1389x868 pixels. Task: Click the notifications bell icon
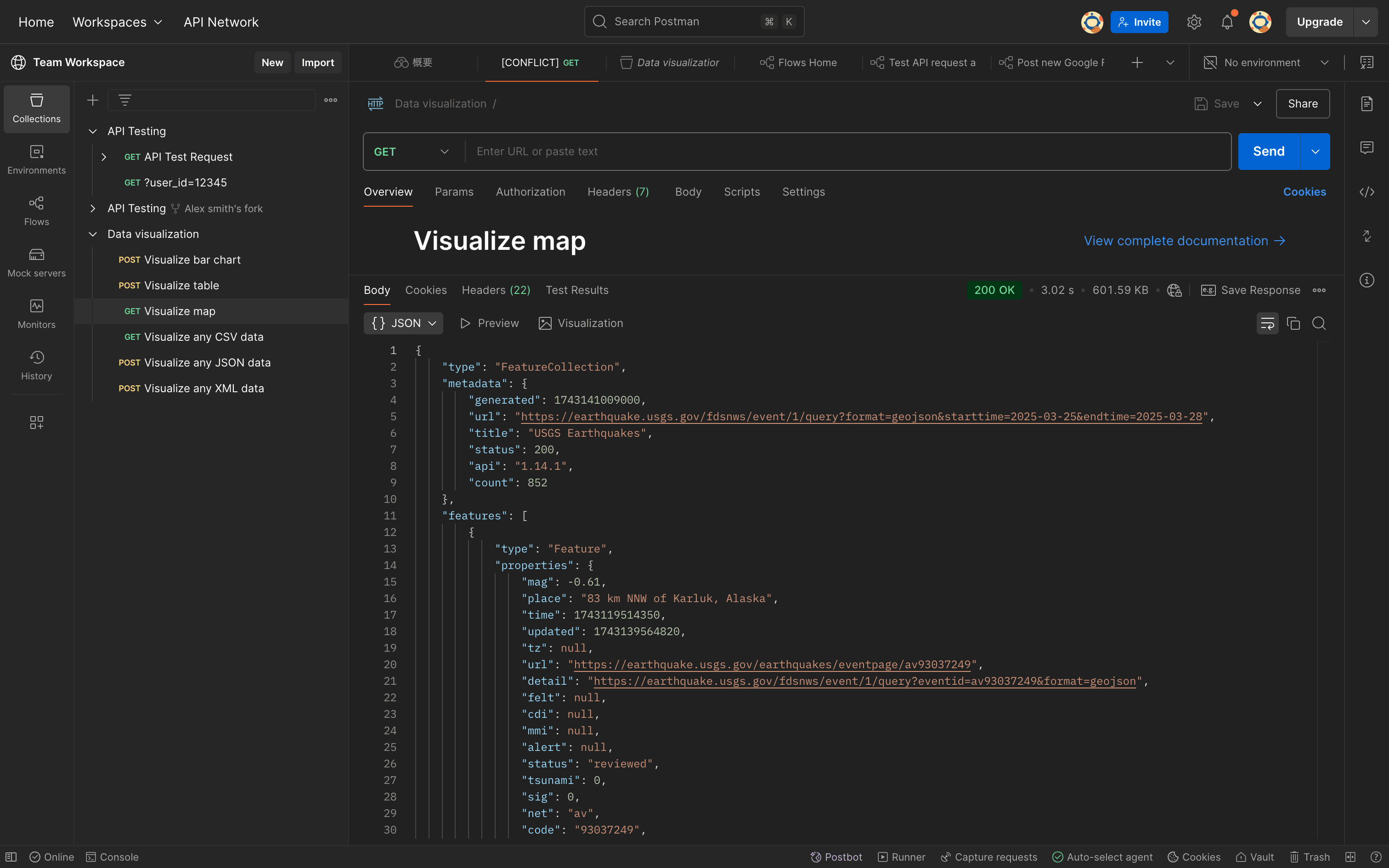point(1226,23)
